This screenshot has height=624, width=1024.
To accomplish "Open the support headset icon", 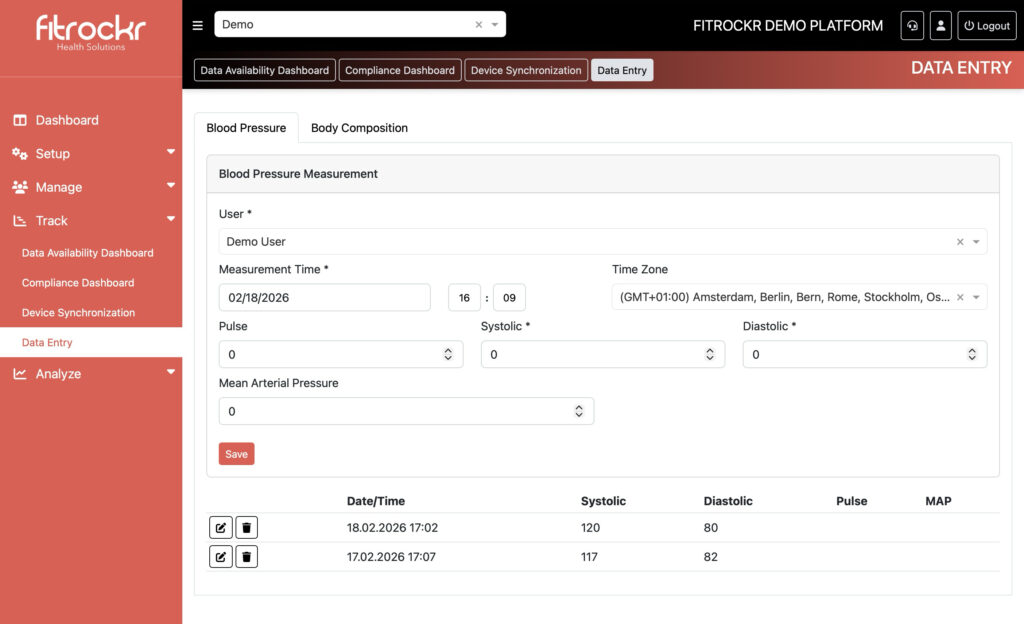I will [x=911, y=26].
